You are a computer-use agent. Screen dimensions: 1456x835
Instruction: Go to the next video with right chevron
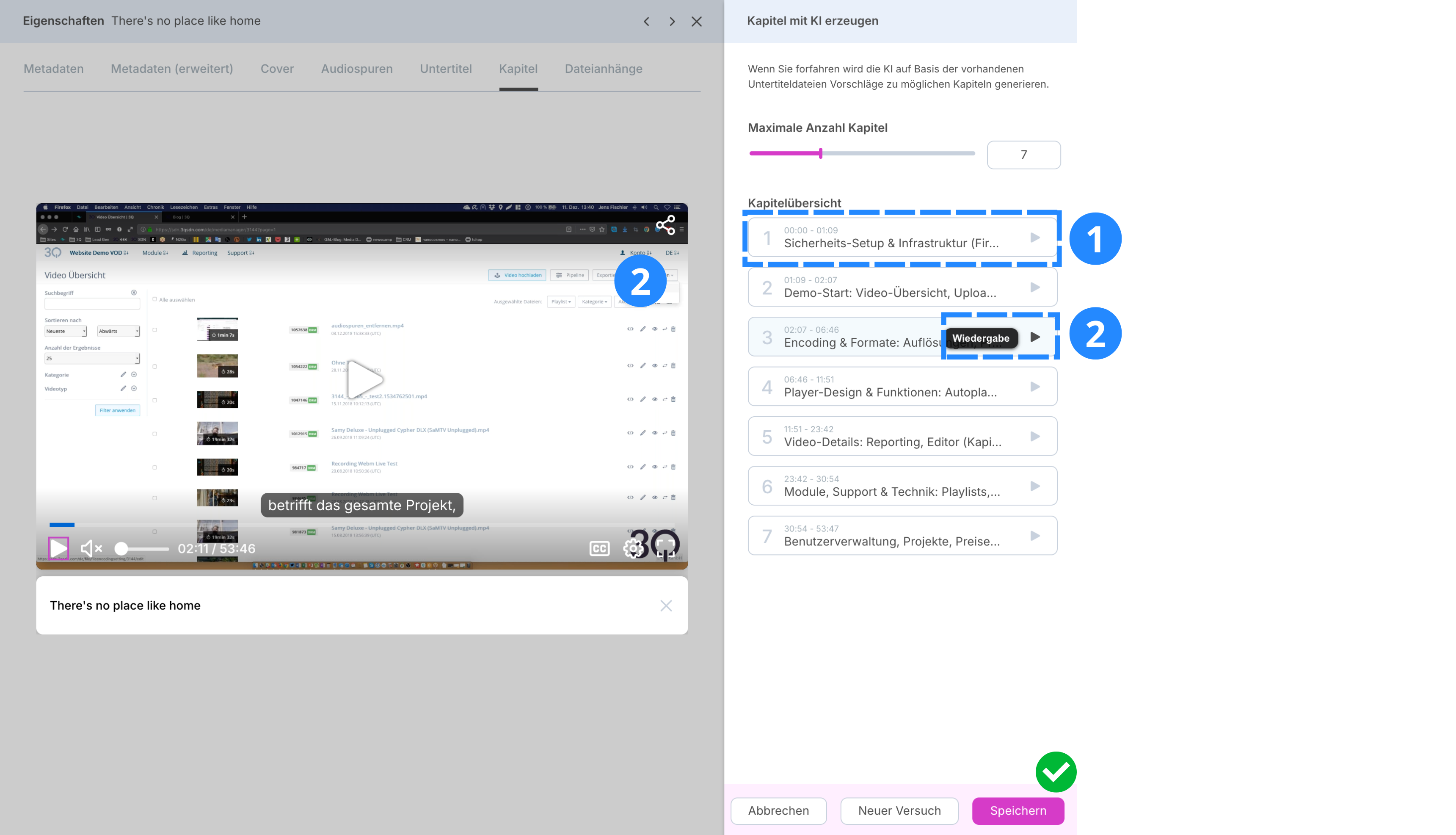(672, 21)
